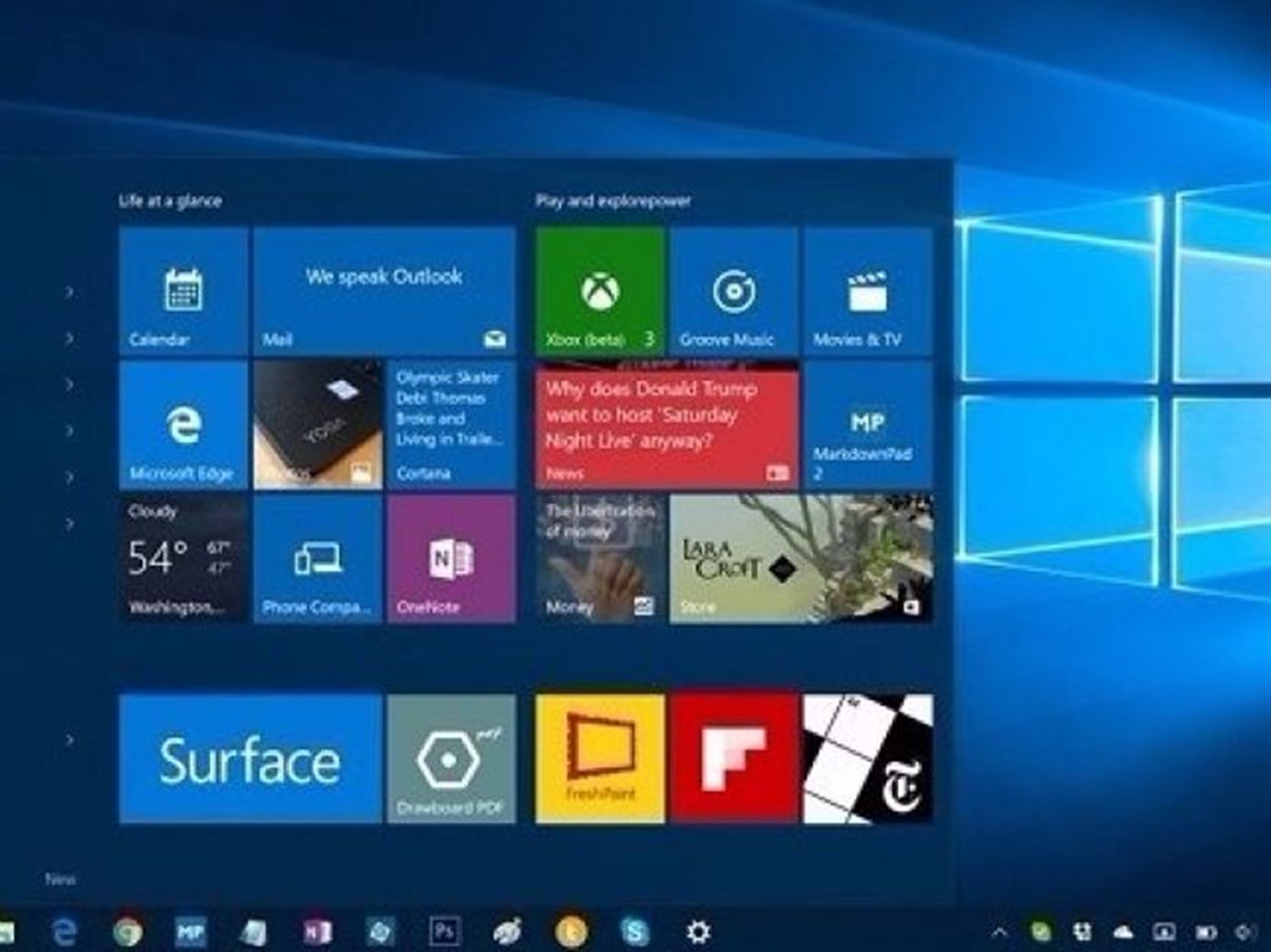Open Microsoft Edge from the taskbar
1271x952 pixels.
[x=64, y=932]
